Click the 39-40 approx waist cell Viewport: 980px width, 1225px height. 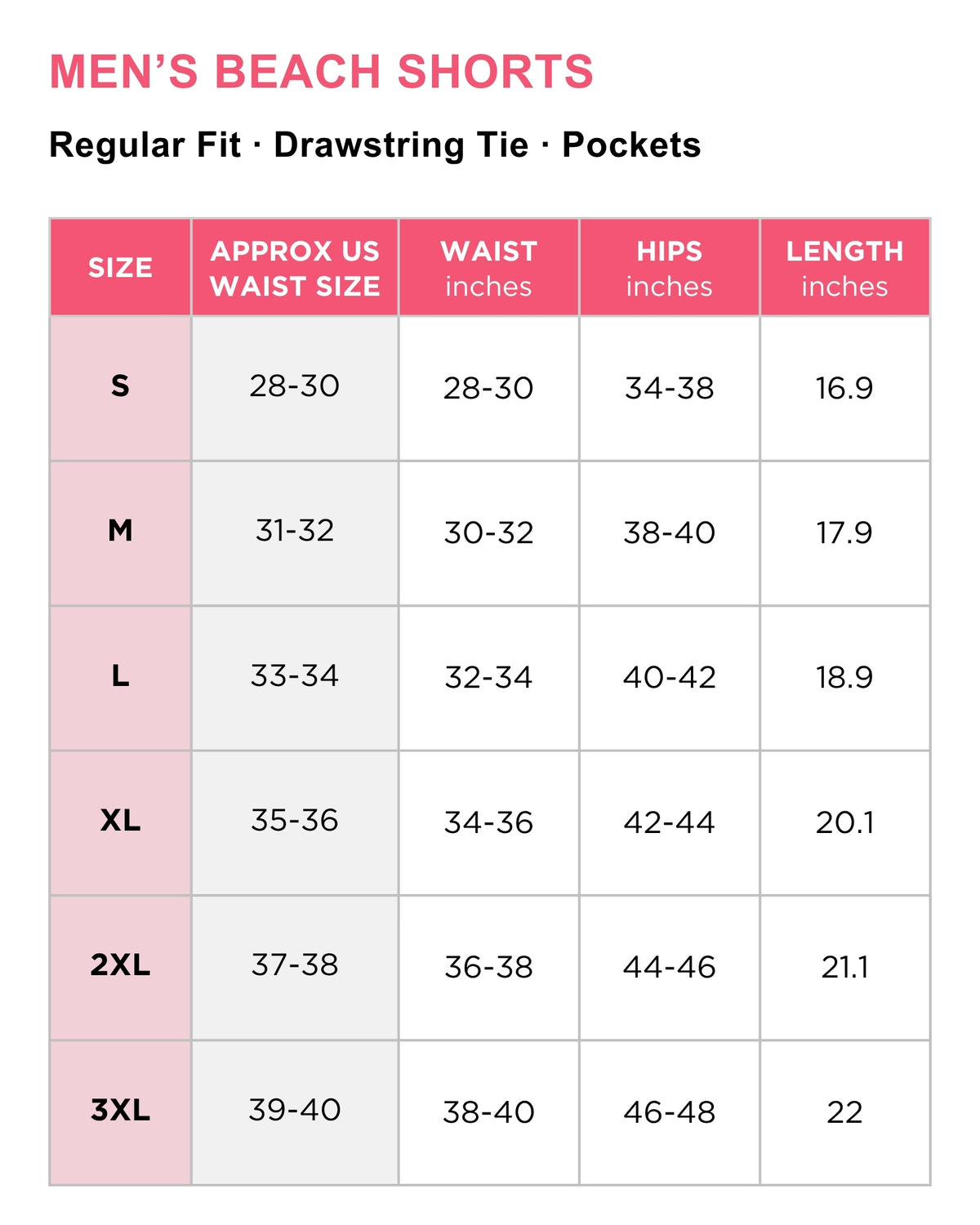click(x=295, y=1111)
